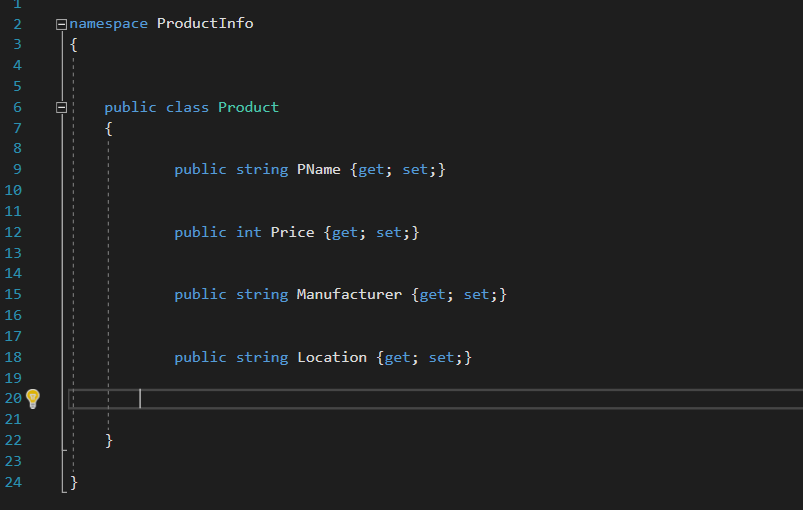Place cursor on PName property name
The width and height of the screenshot is (803, 510).
(x=319, y=169)
